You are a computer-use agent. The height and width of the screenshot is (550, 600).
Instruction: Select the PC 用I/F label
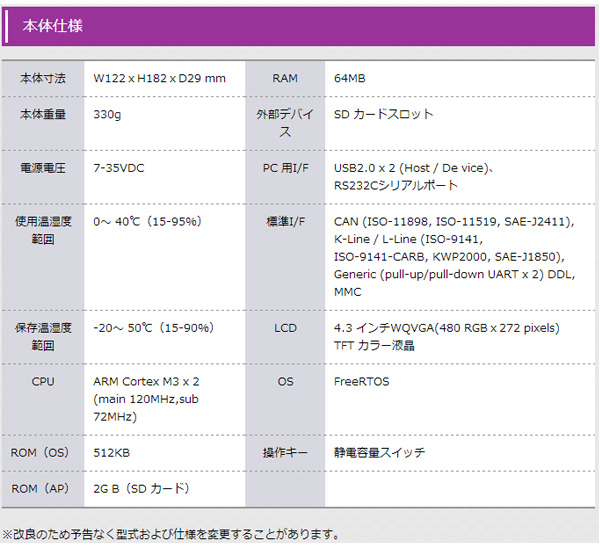tap(285, 168)
